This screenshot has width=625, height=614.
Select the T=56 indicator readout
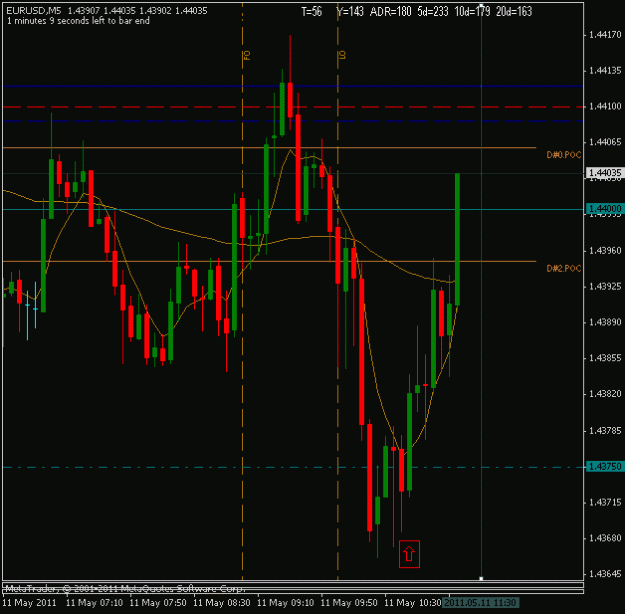(311, 12)
